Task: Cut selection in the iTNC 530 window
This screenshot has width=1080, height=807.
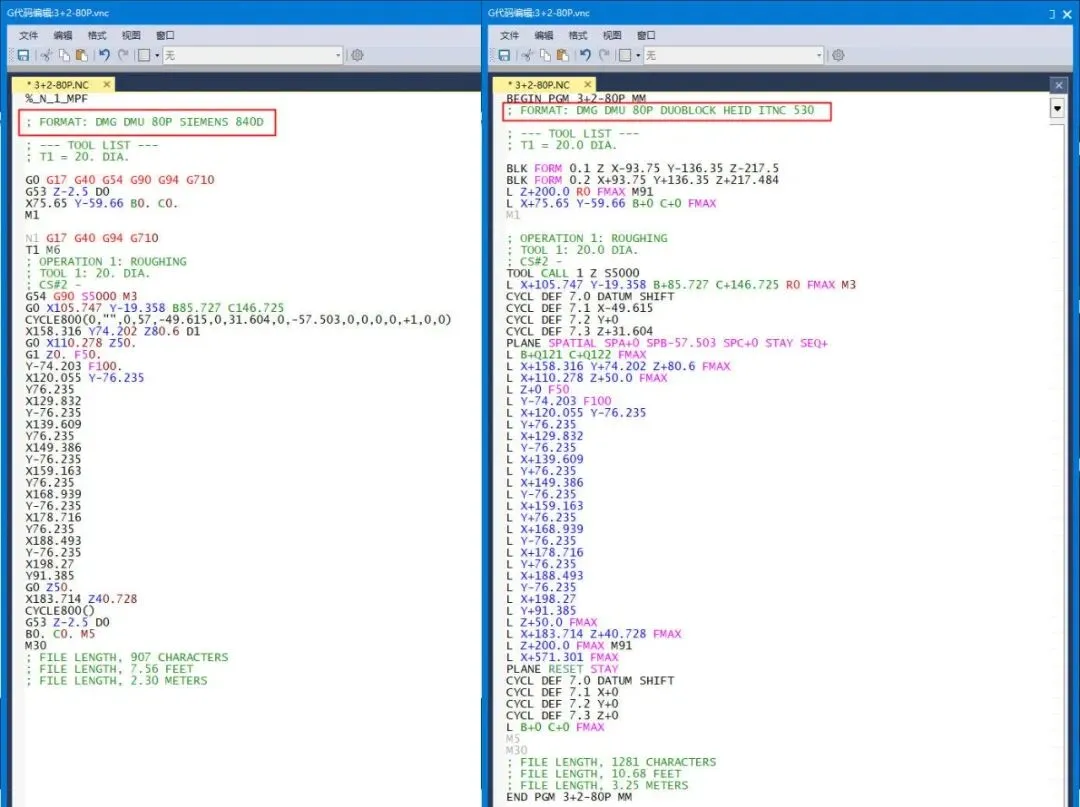Action: 528,55
